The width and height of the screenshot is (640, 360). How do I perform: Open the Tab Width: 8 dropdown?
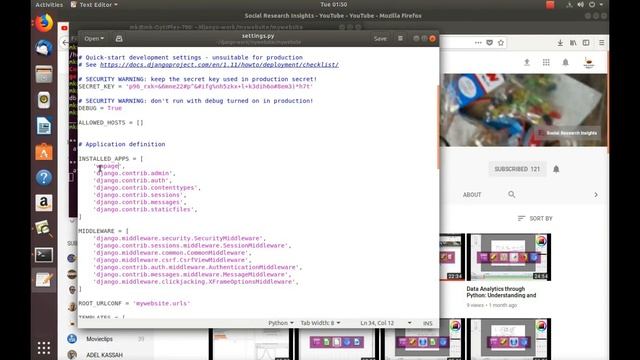[320, 323]
